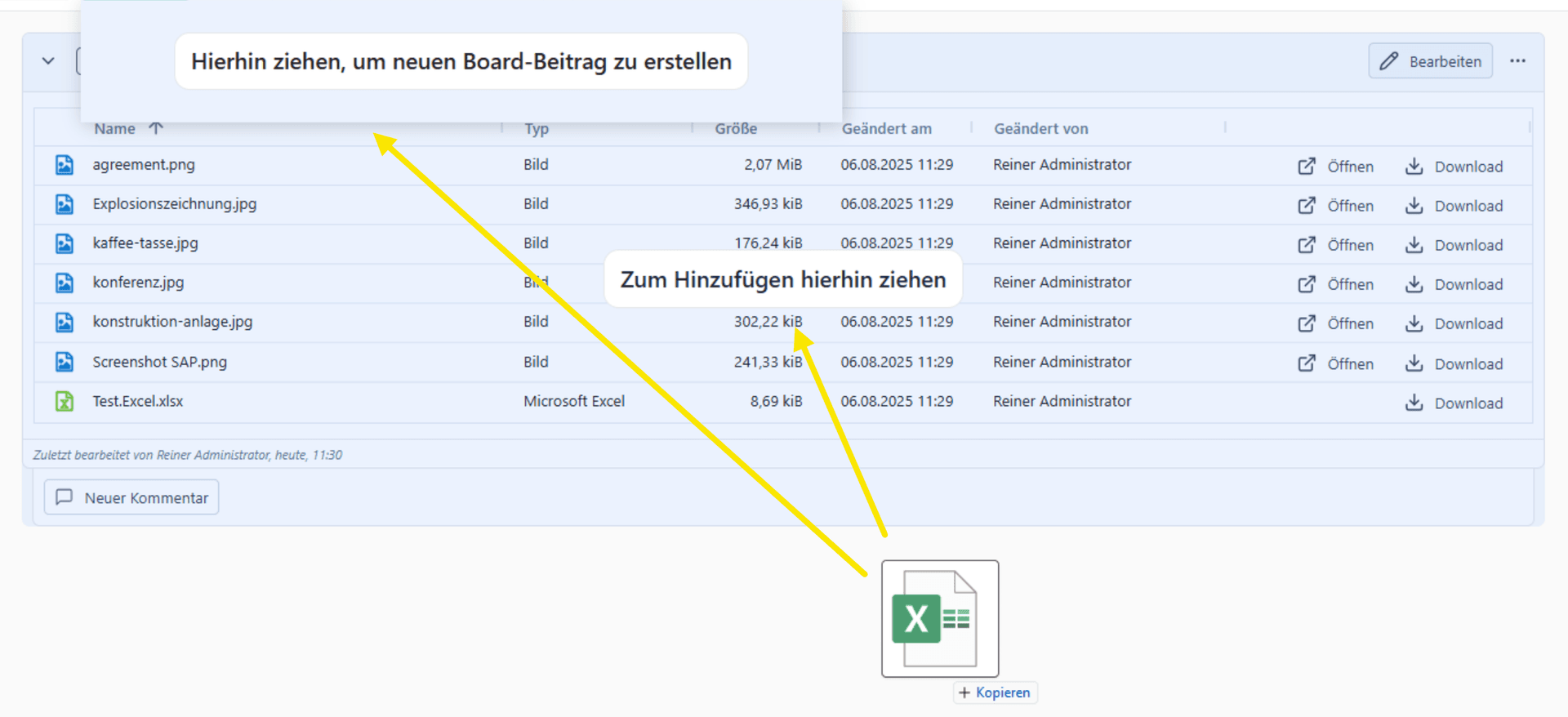The width and height of the screenshot is (1568, 717).
Task: Click the kaffee-tasse.jpg file icon
Action: [65, 243]
